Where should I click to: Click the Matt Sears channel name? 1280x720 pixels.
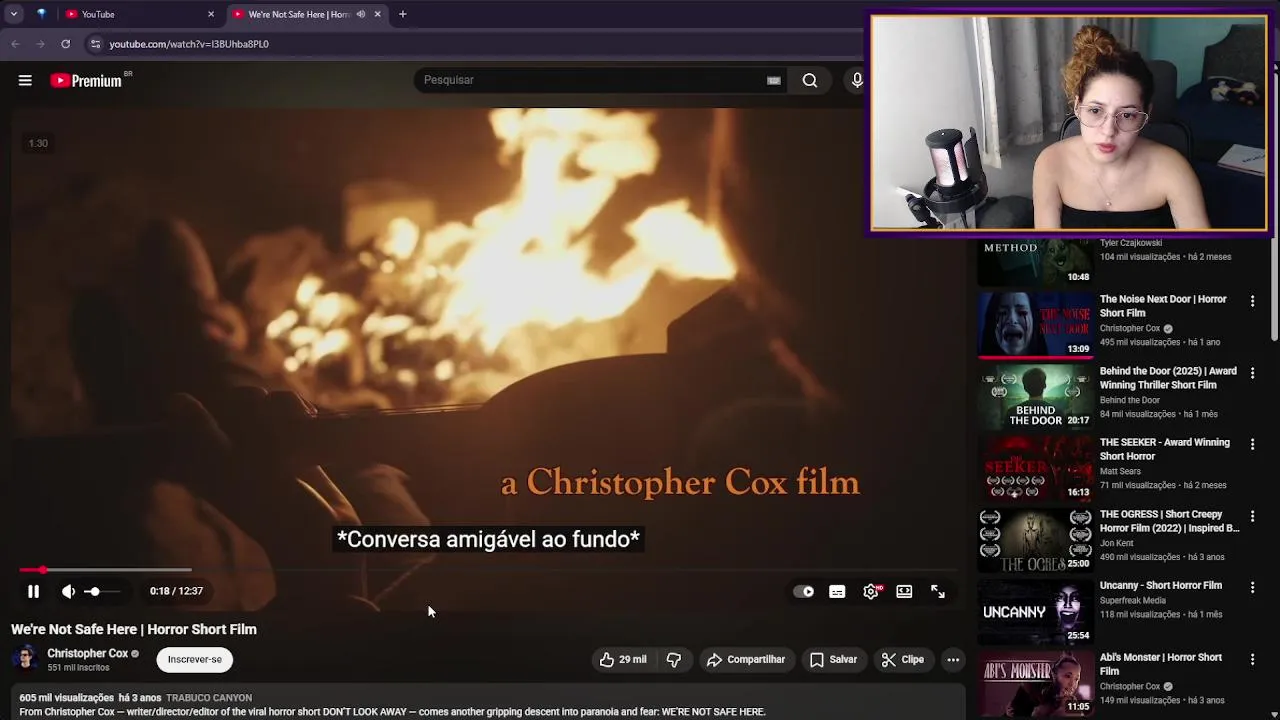tap(1120, 471)
